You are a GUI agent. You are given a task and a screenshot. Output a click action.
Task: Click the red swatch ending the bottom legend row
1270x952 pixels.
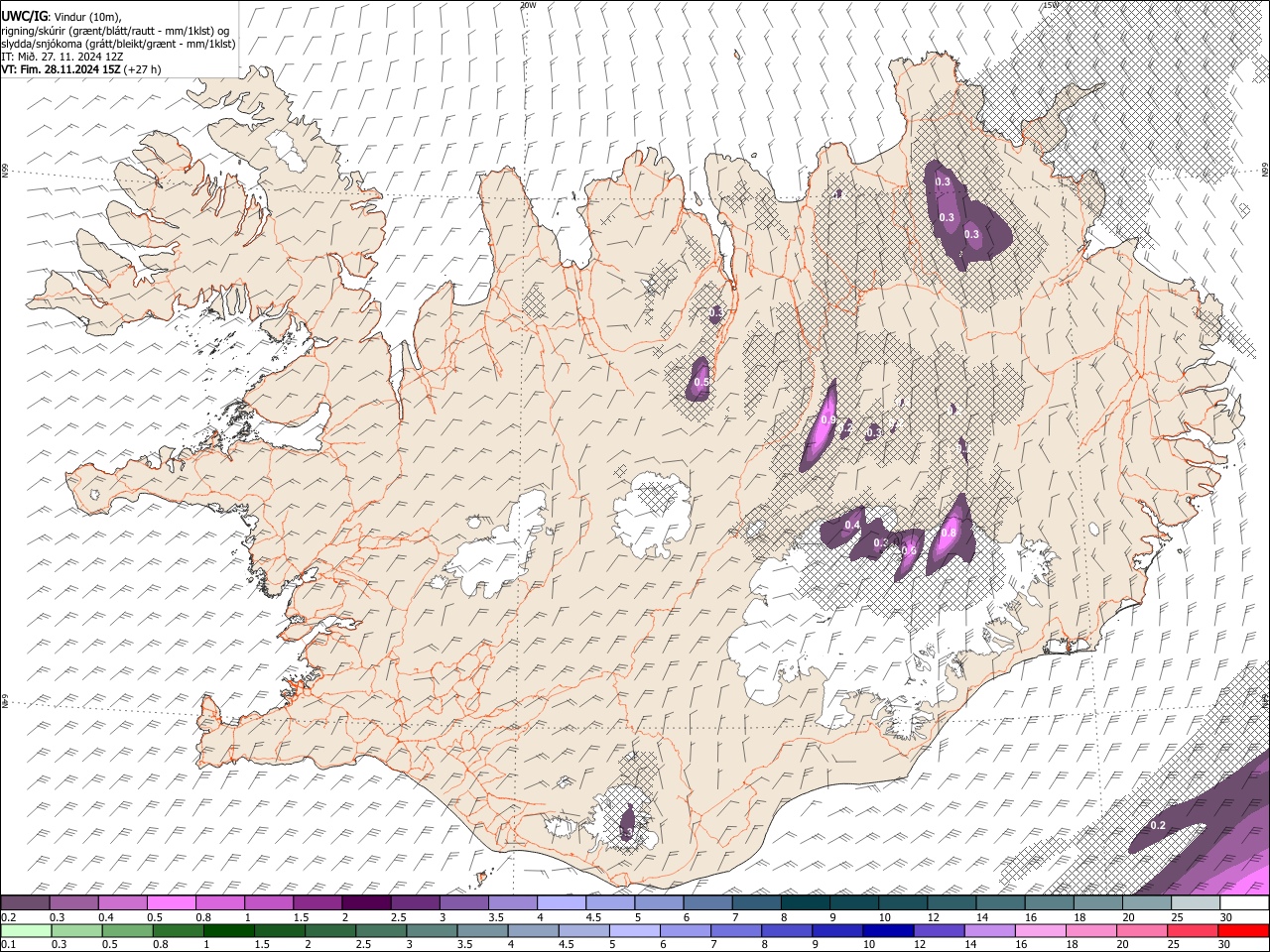(x=1244, y=930)
